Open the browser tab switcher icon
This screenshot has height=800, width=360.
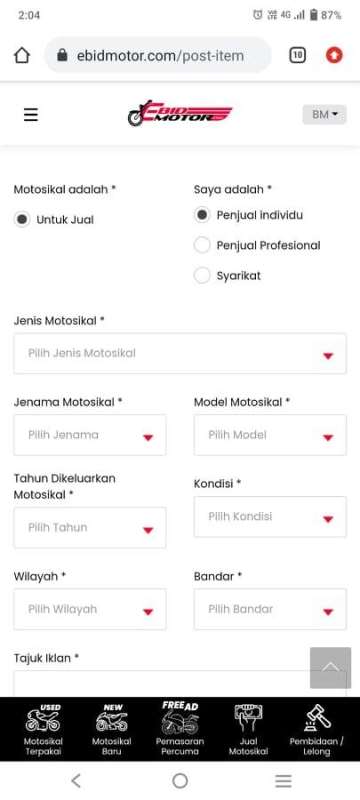(297, 55)
